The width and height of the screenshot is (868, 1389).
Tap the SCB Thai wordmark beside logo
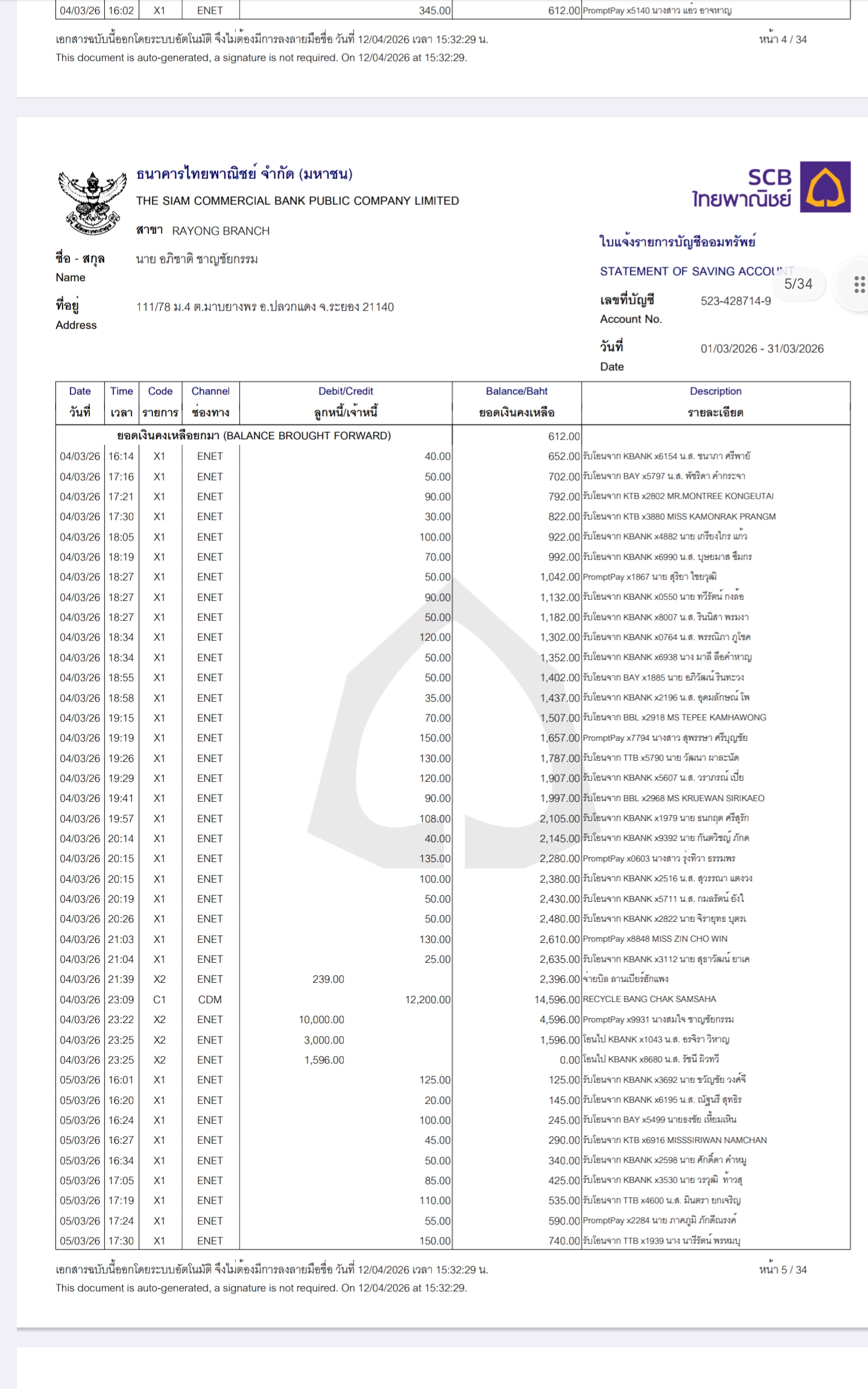pyautogui.click(x=742, y=188)
